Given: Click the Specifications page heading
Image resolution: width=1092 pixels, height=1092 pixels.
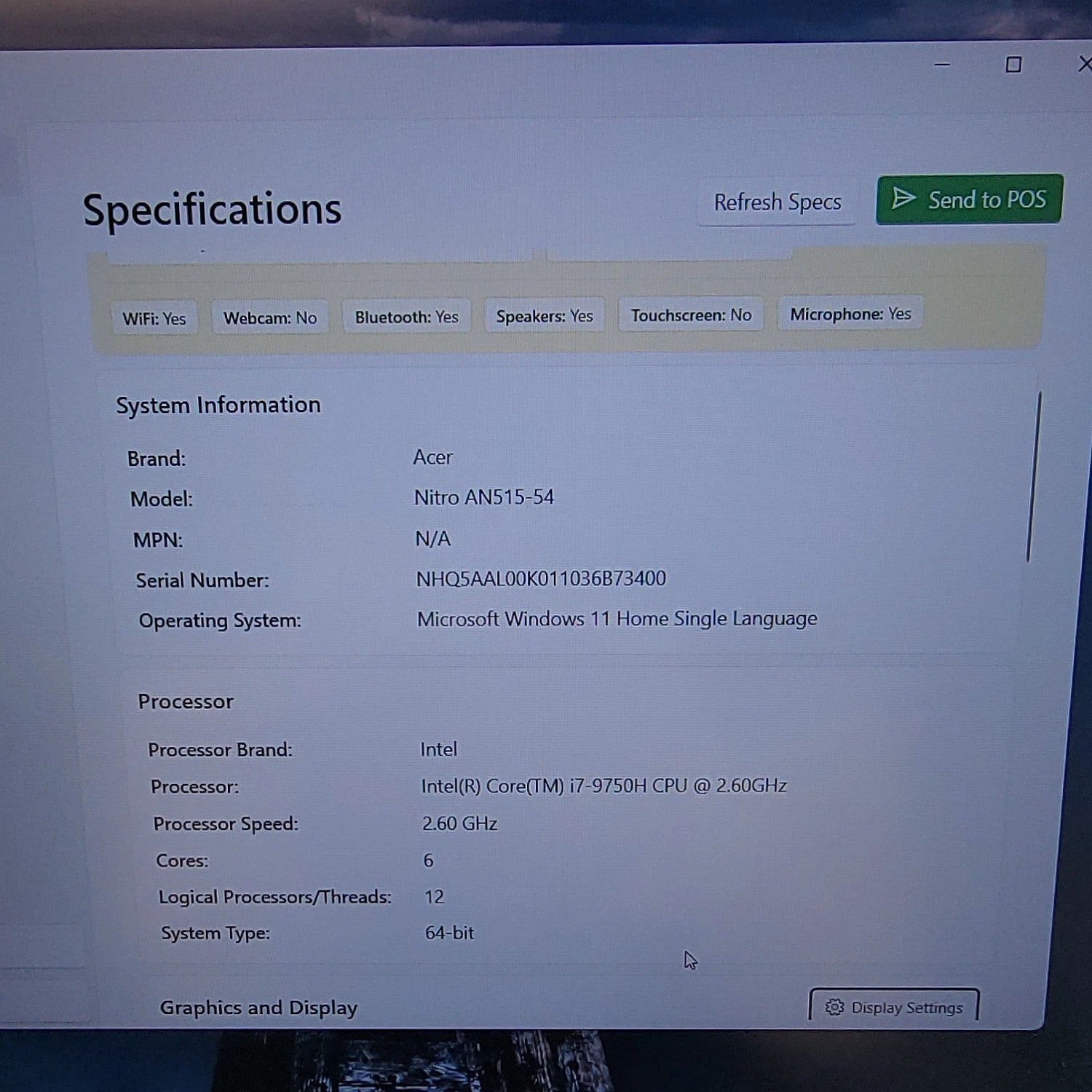Looking at the screenshot, I should [212, 210].
